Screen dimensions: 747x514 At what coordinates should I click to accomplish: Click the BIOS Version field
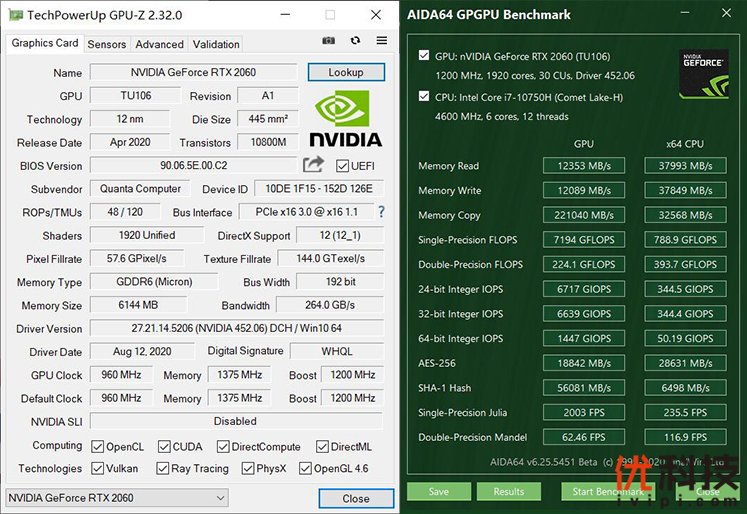(194, 165)
